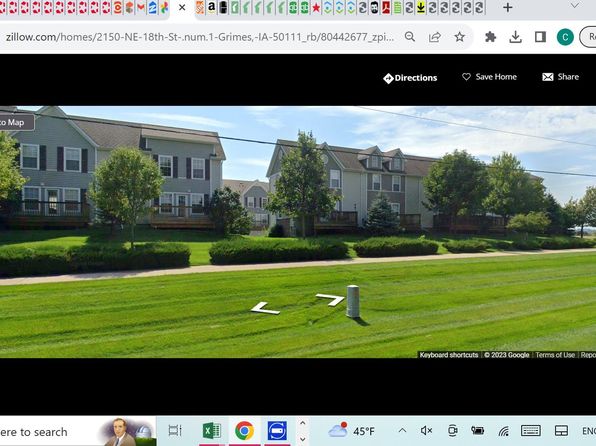Toggle the browser side panel
This screenshot has width=596, height=446.
(x=540, y=37)
